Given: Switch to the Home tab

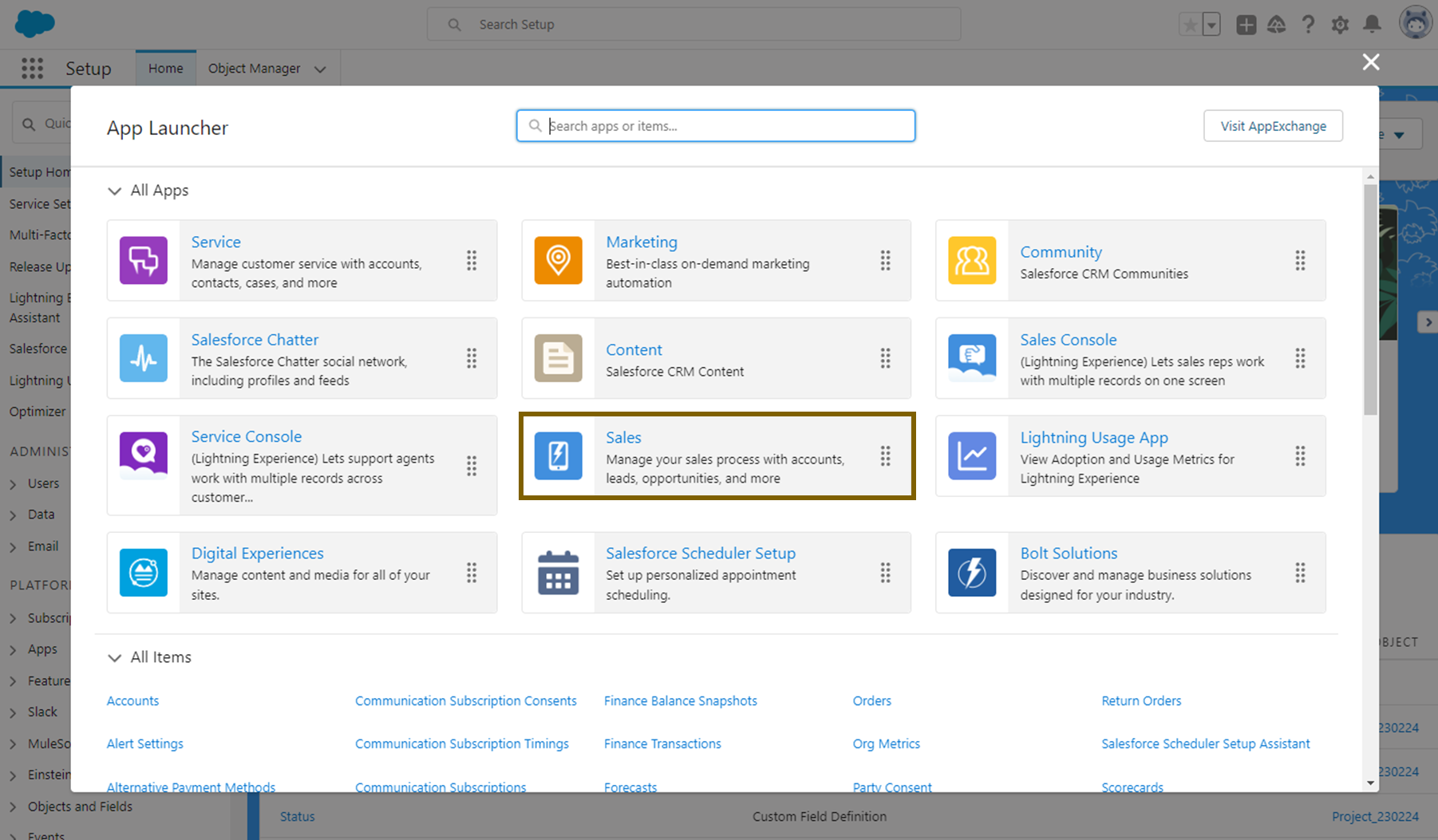Looking at the screenshot, I should pos(166,69).
